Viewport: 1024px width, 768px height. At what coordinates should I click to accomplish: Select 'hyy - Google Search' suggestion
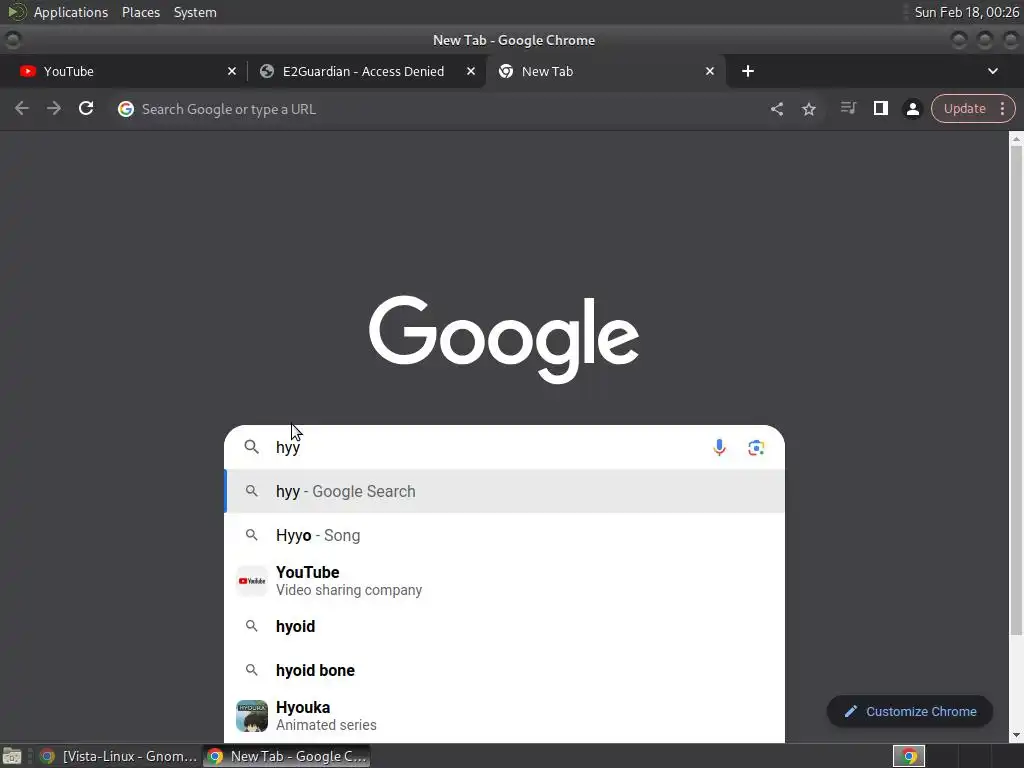pyautogui.click(x=504, y=491)
